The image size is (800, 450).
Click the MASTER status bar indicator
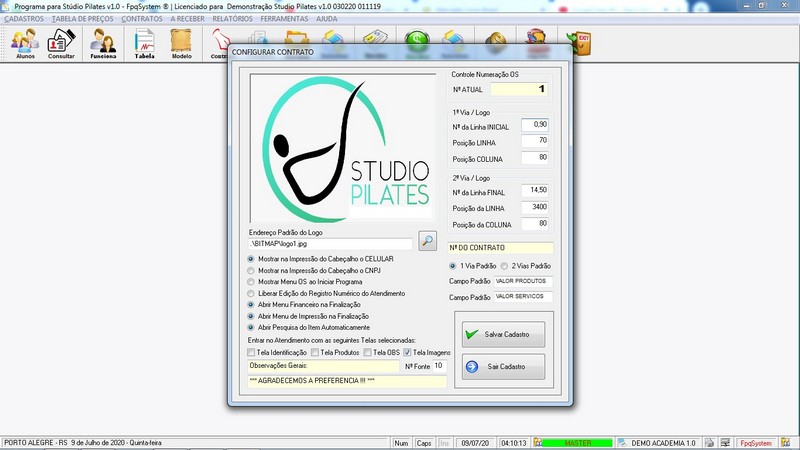(578, 443)
